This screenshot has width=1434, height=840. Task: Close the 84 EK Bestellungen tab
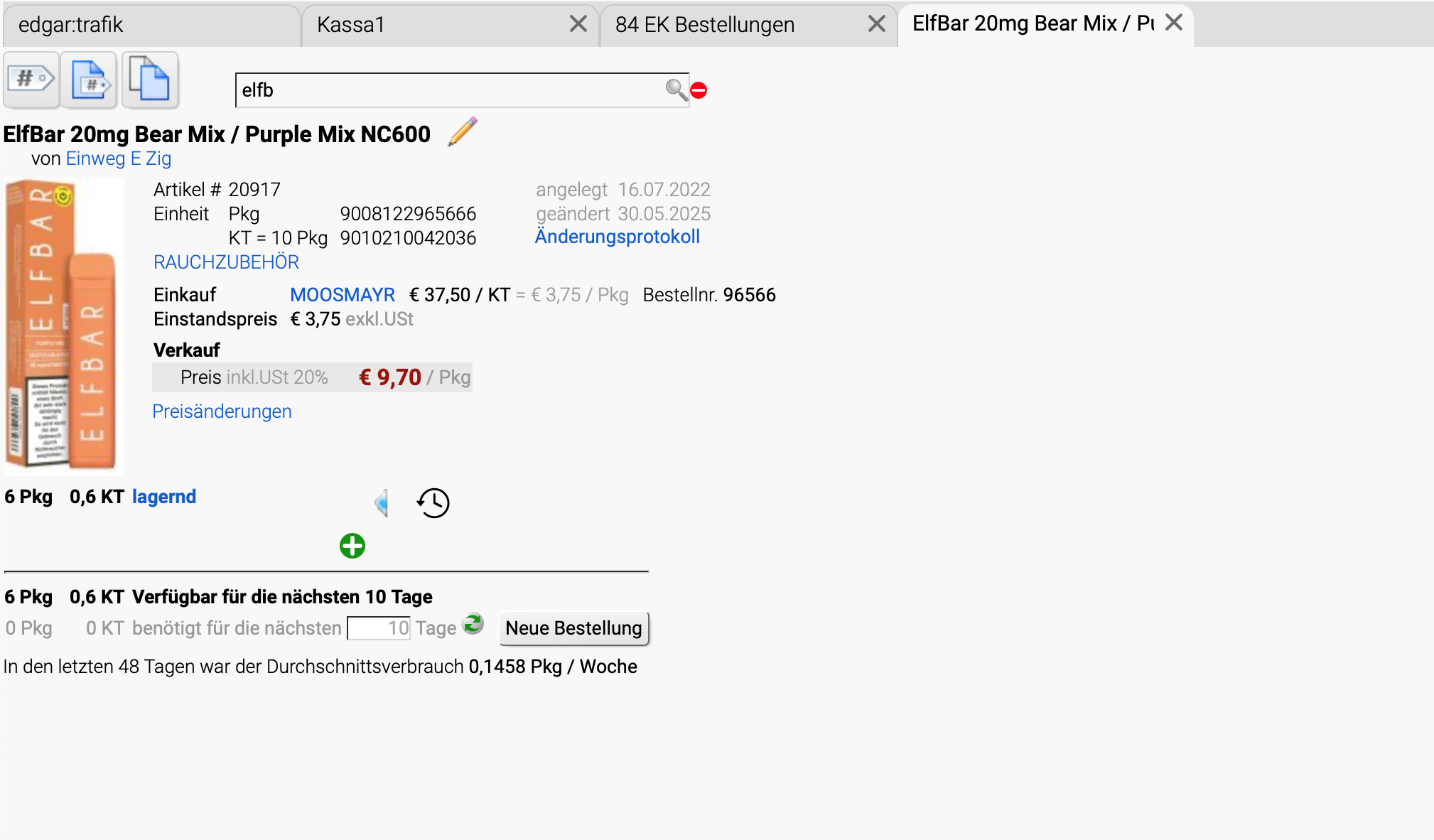point(877,23)
